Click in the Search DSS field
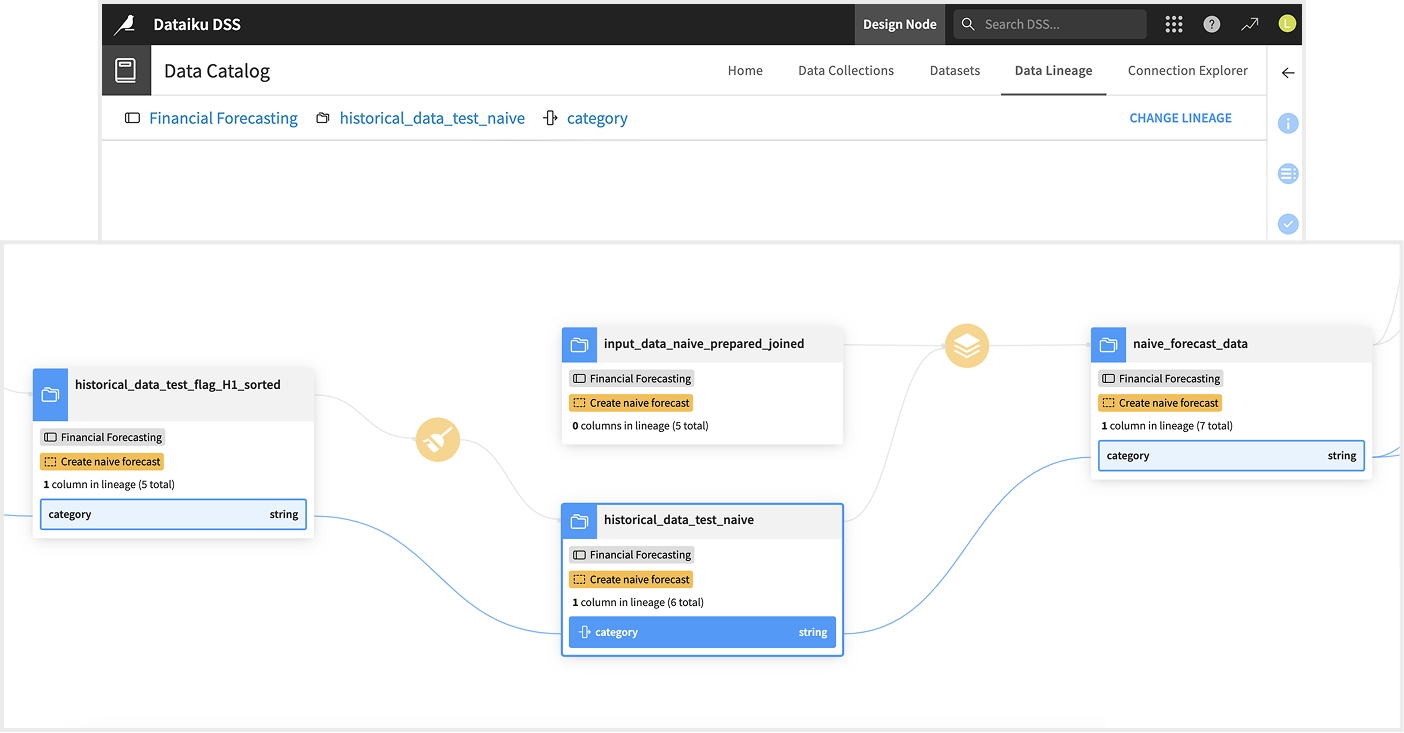This screenshot has width=1404, height=733. (1050, 24)
